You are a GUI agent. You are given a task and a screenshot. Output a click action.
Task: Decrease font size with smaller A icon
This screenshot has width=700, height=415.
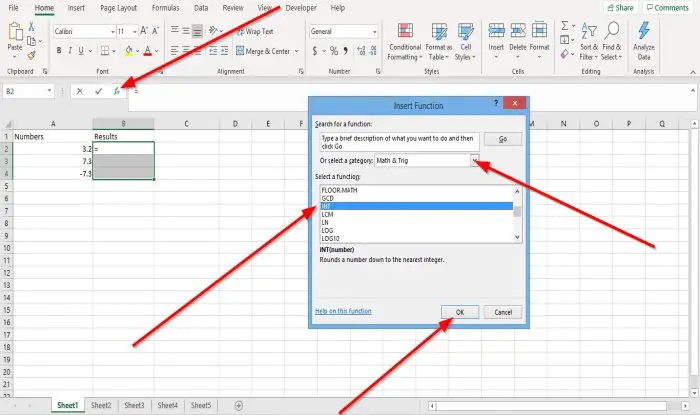tap(155, 31)
